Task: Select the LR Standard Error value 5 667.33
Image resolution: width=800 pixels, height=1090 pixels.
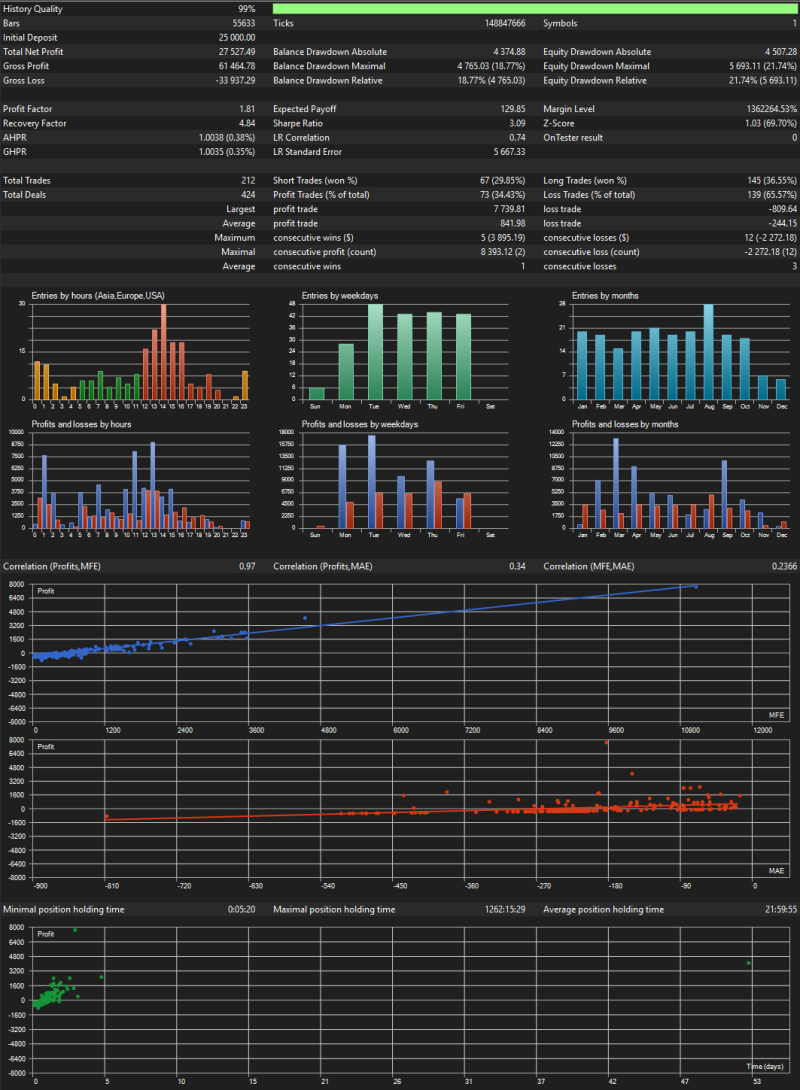Action: click(509, 152)
